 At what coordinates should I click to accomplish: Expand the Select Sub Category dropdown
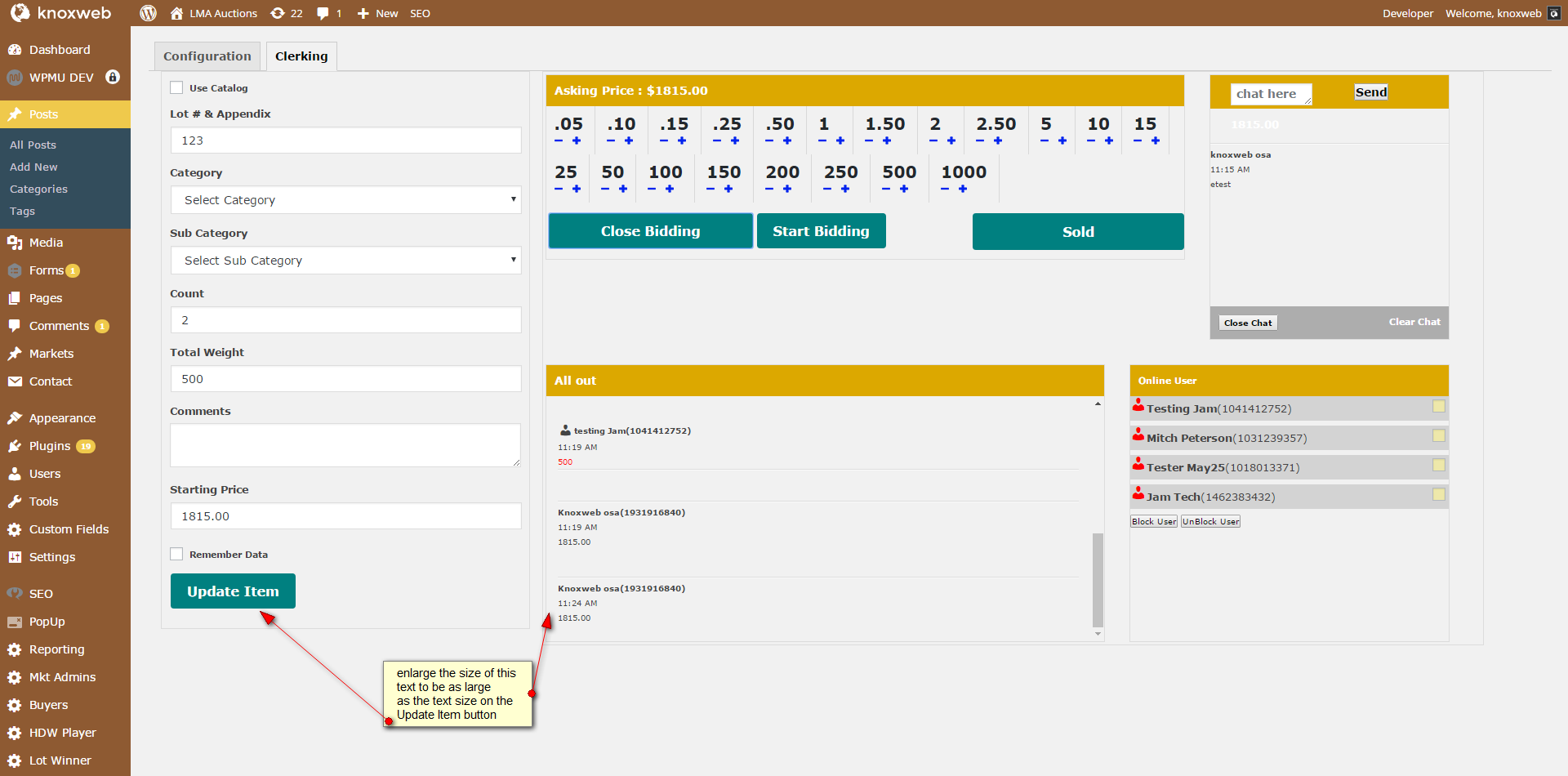click(345, 261)
